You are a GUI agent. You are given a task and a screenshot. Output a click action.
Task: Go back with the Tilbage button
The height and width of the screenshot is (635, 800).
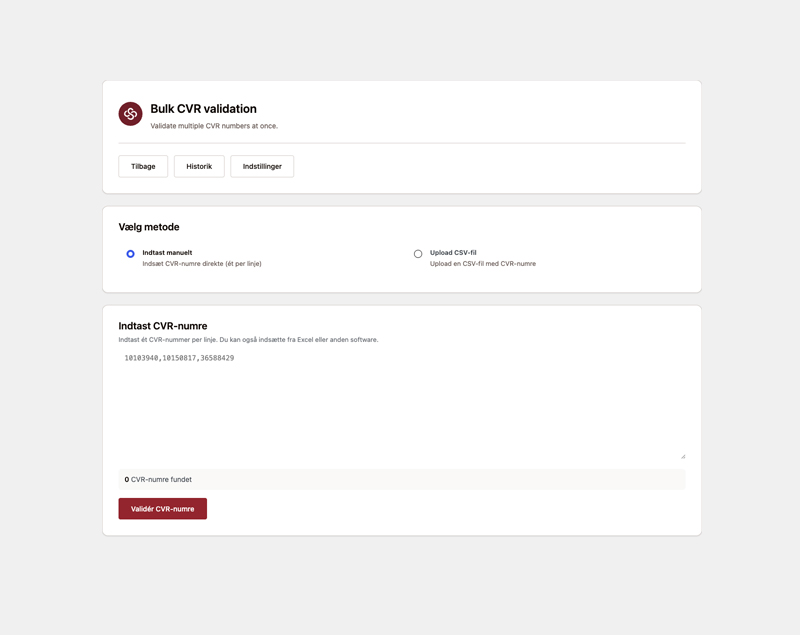pyautogui.click(x=143, y=166)
